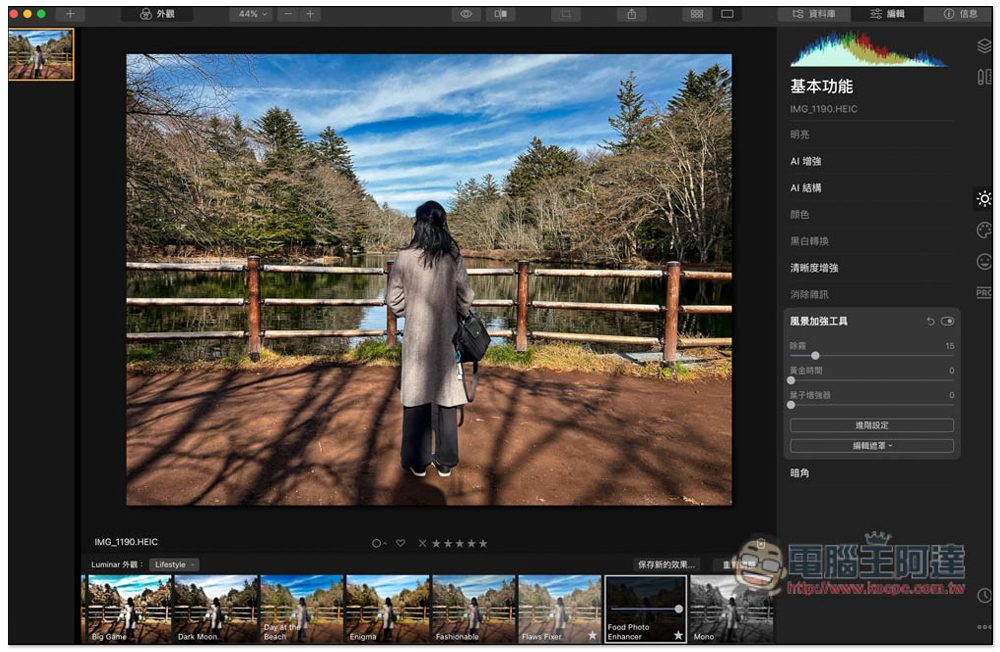Select the Professional PRO icon

tap(984, 293)
